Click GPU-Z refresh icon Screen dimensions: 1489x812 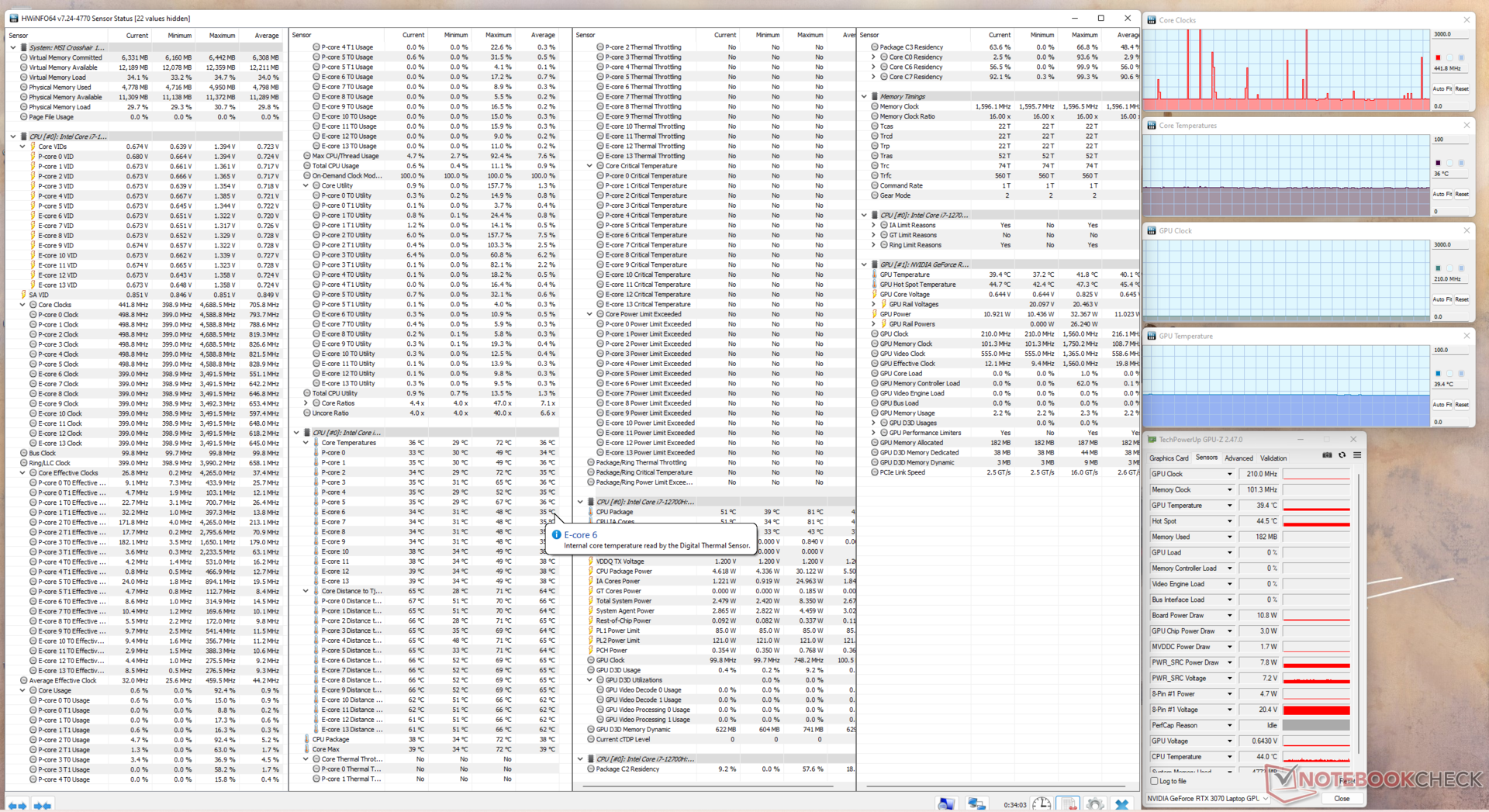1342,455
